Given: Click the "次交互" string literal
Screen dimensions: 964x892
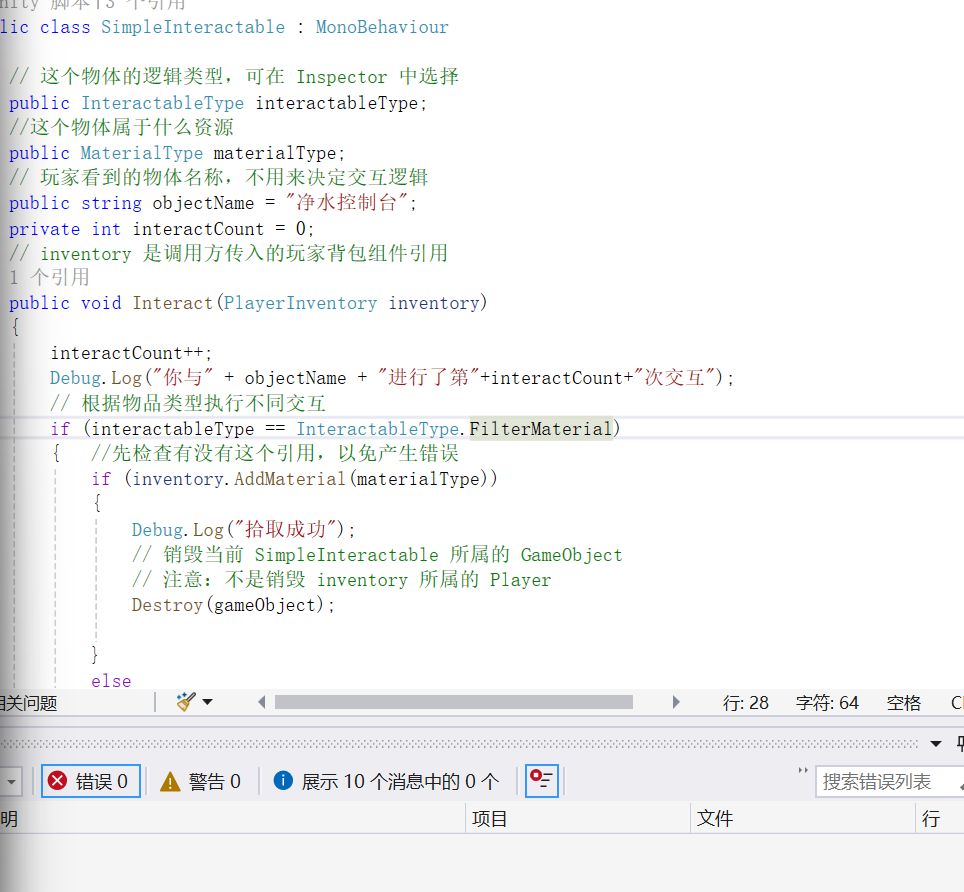Looking at the screenshot, I should pyautogui.click(x=674, y=377).
